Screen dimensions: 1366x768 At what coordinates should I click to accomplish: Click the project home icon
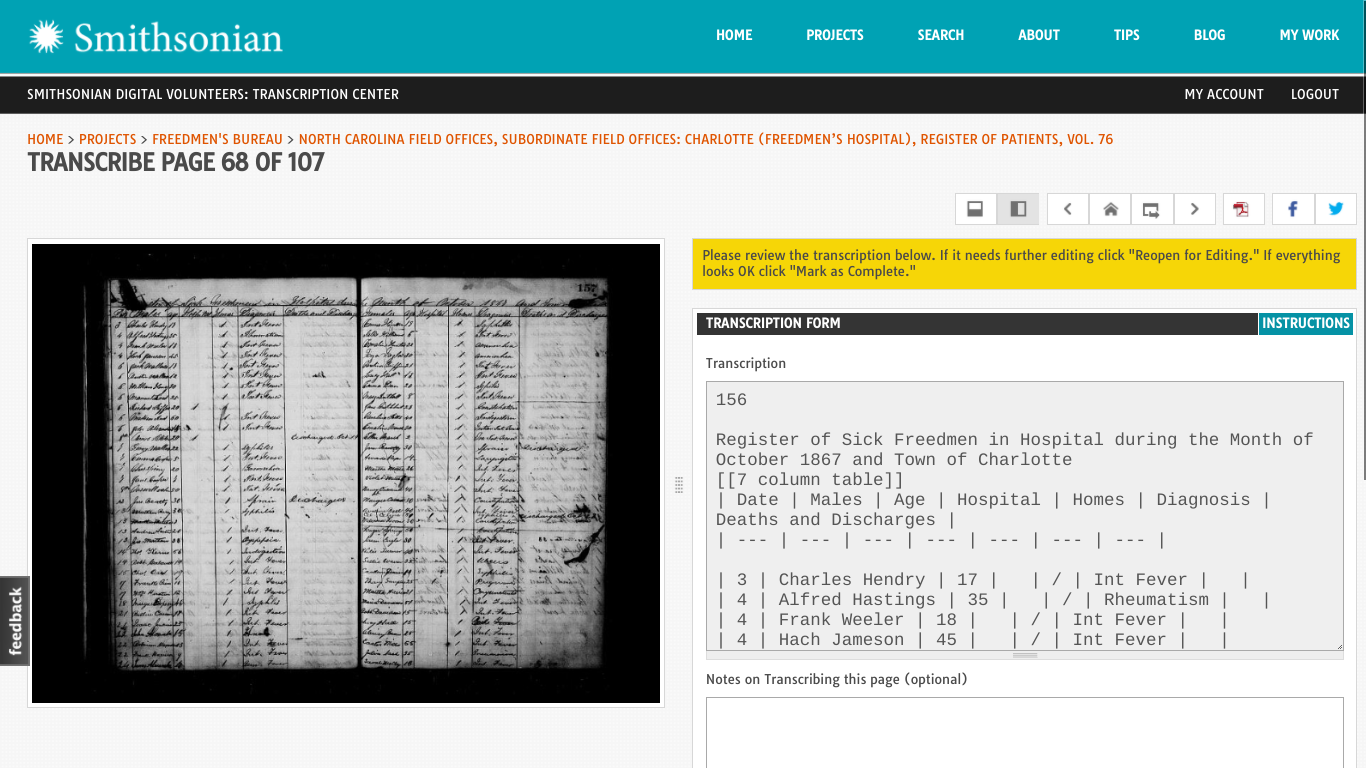click(x=1110, y=209)
